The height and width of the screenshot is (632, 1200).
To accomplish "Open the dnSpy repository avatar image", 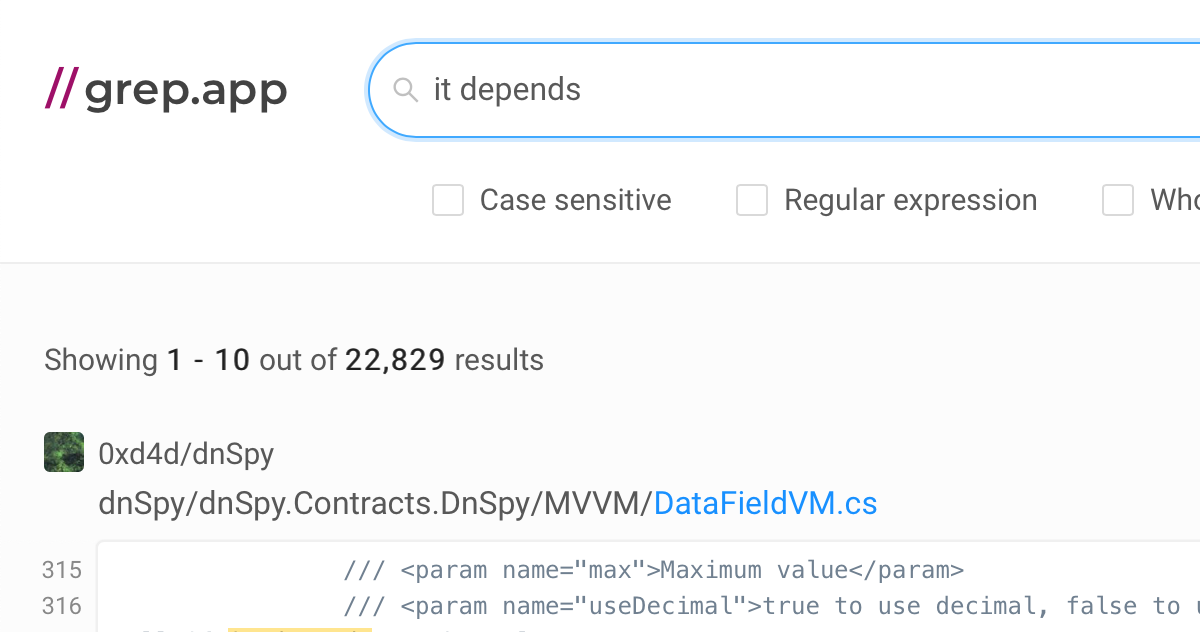I will (64, 452).
